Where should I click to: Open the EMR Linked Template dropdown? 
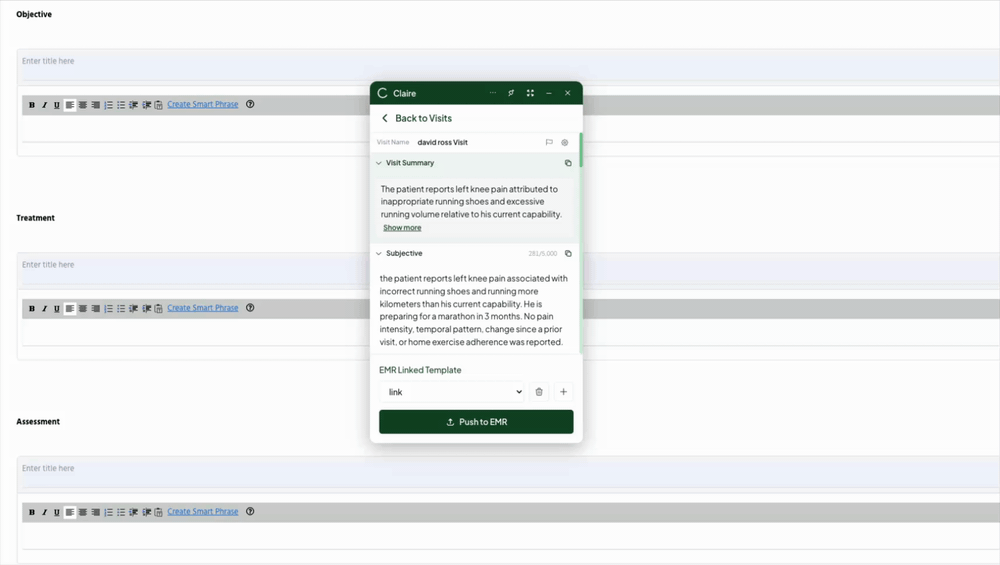pos(452,392)
